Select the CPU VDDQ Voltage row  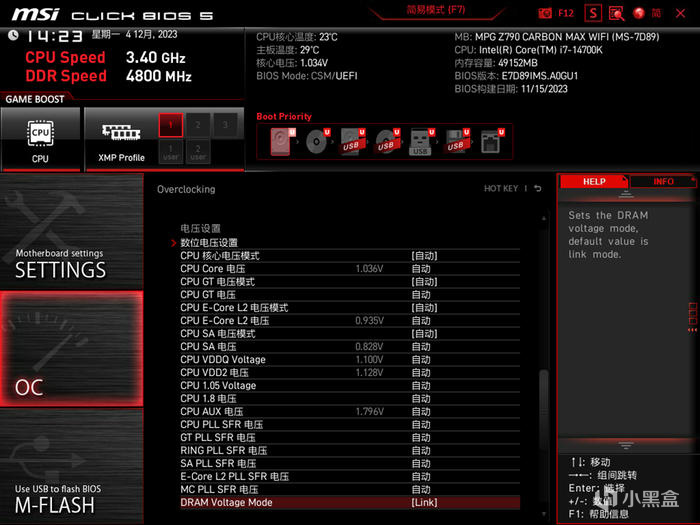tap(350, 359)
